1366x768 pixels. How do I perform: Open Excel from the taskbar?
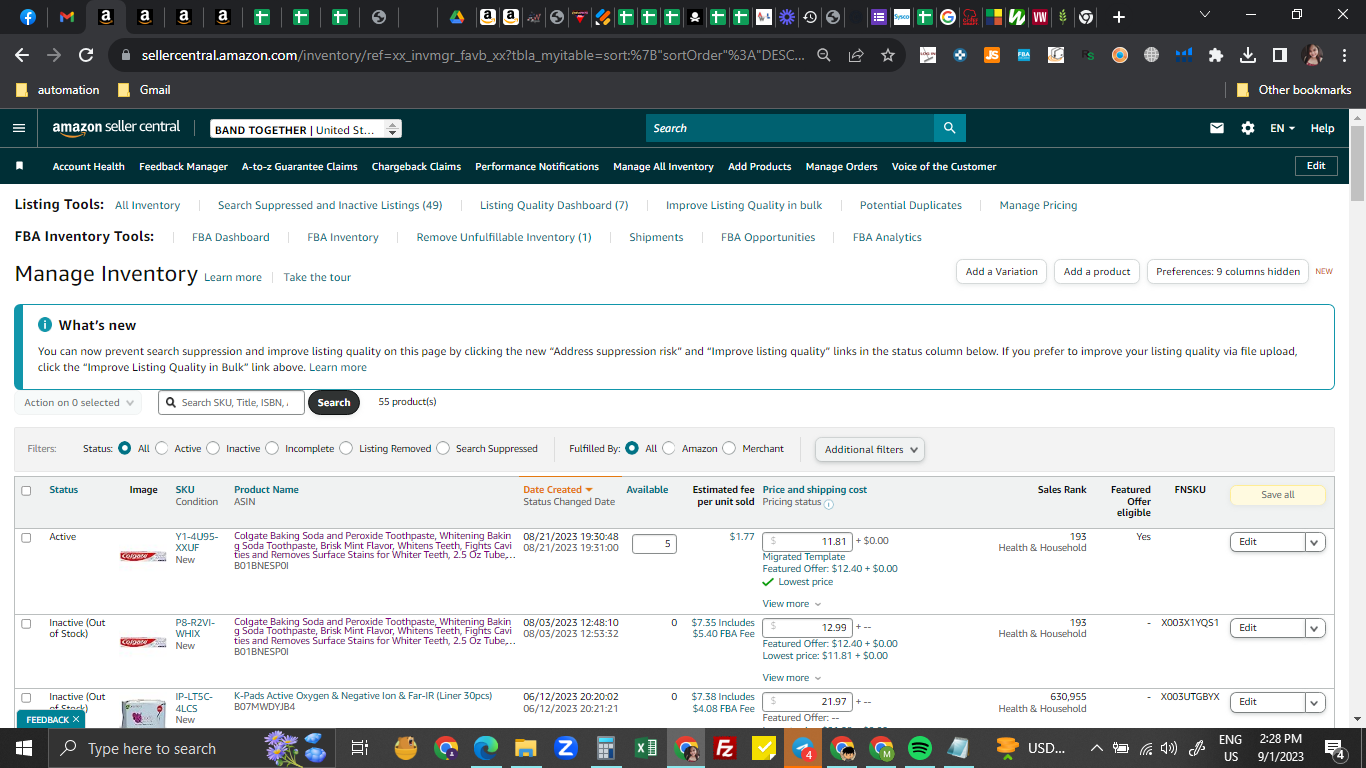click(x=646, y=748)
